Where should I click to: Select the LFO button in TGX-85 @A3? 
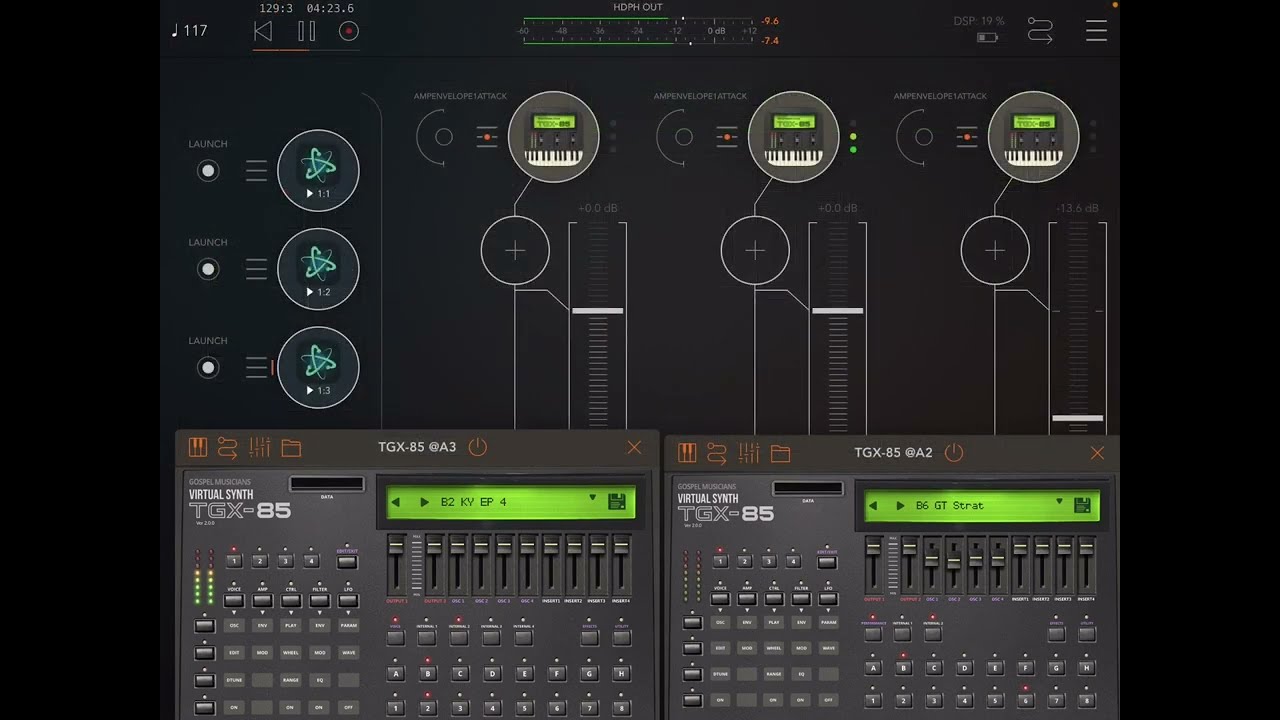[x=348, y=600]
